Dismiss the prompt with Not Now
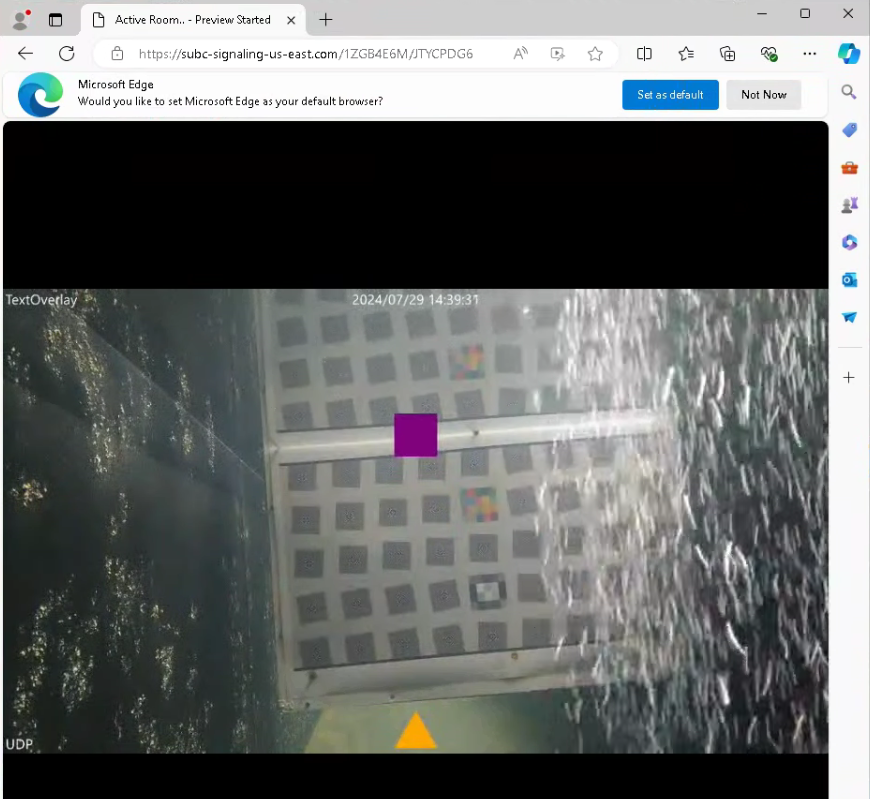The width and height of the screenshot is (870, 799). click(763, 95)
